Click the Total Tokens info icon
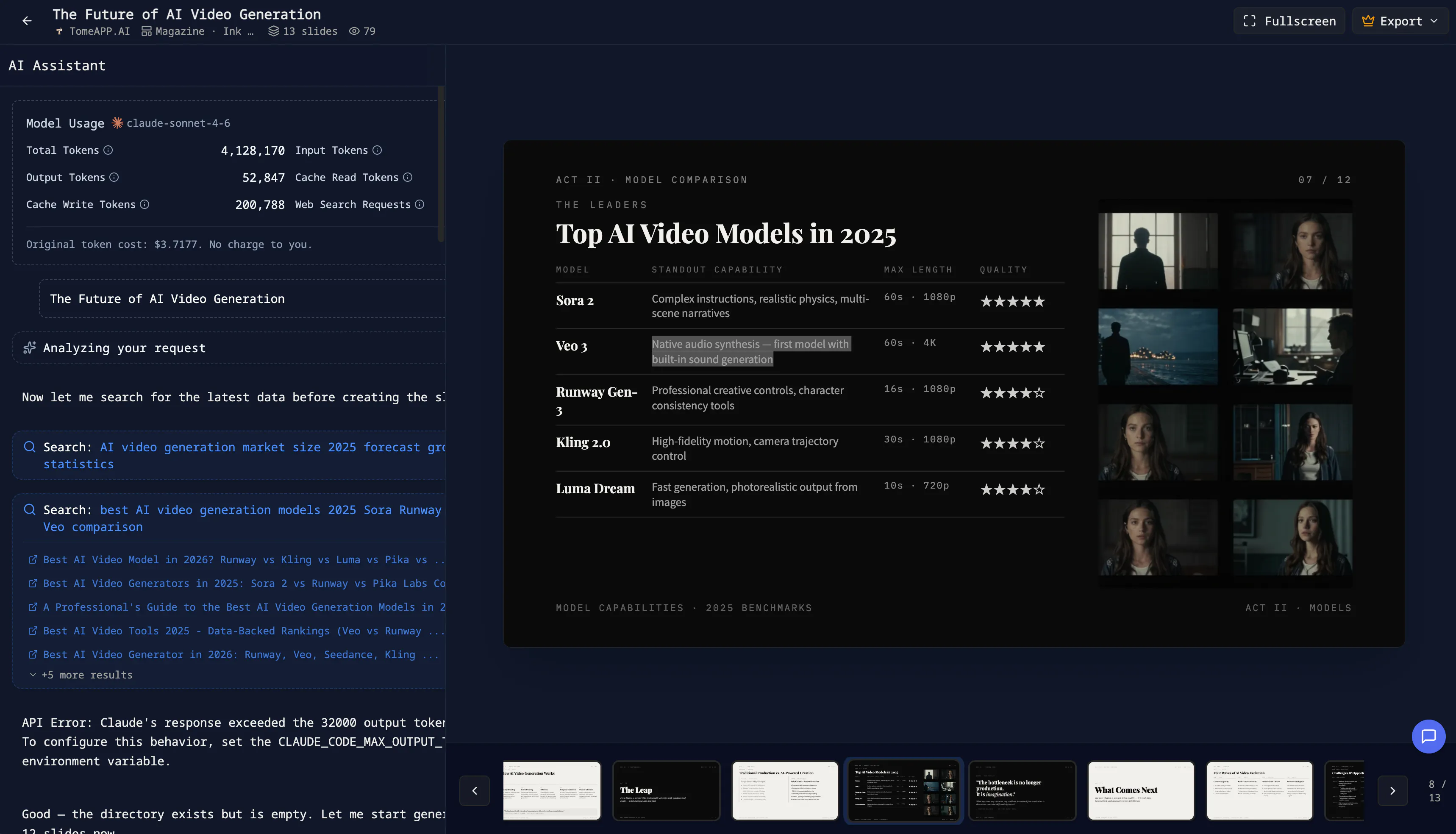The image size is (1456, 834). tap(108, 150)
